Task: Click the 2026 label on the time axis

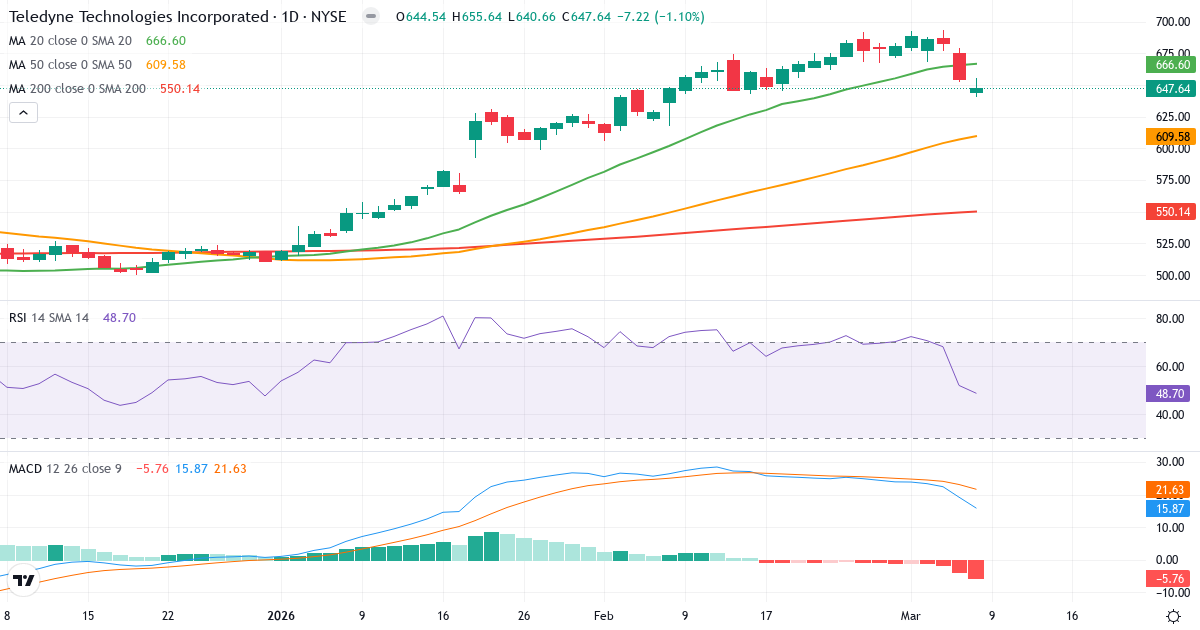Action: click(x=281, y=616)
